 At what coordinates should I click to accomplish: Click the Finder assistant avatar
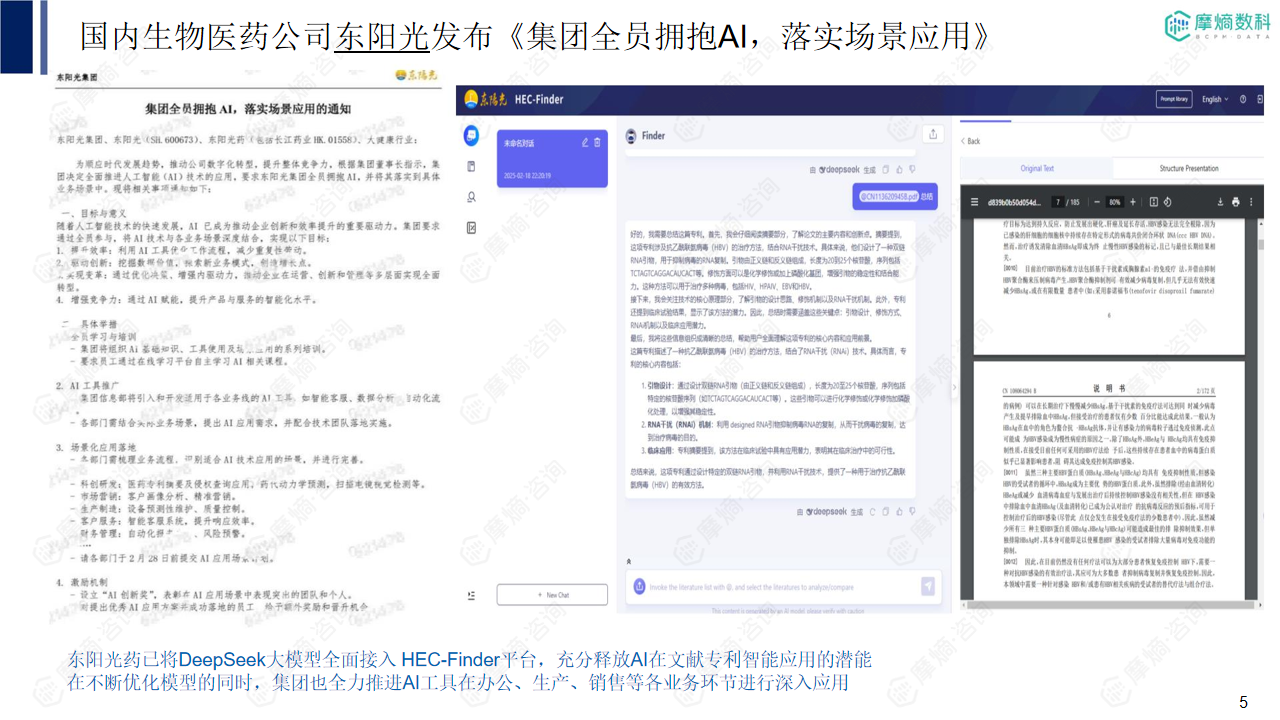tap(631, 135)
